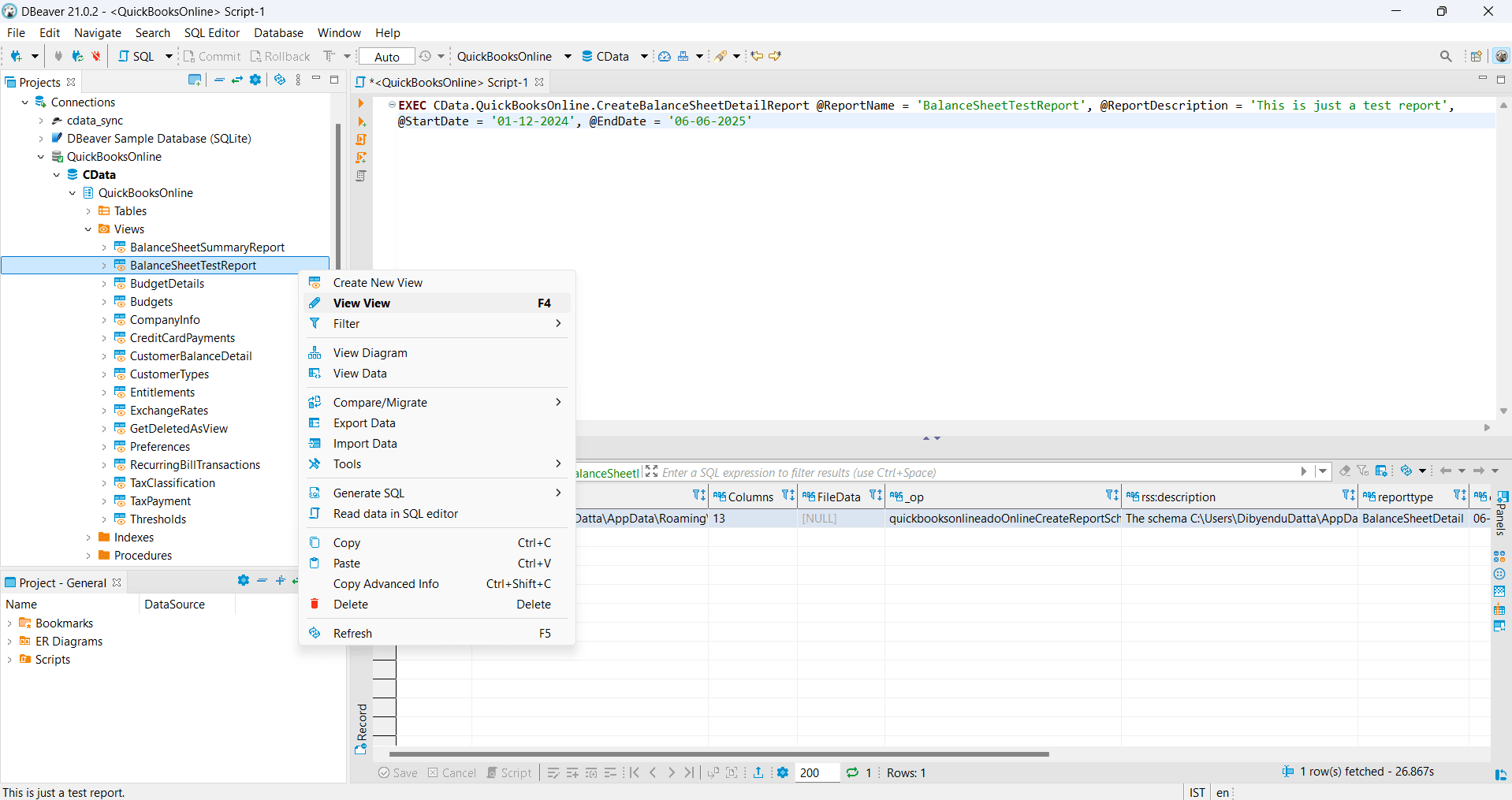Open the Database menu
1512x800 pixels.
pyautogui.click(x=278, y=33)
